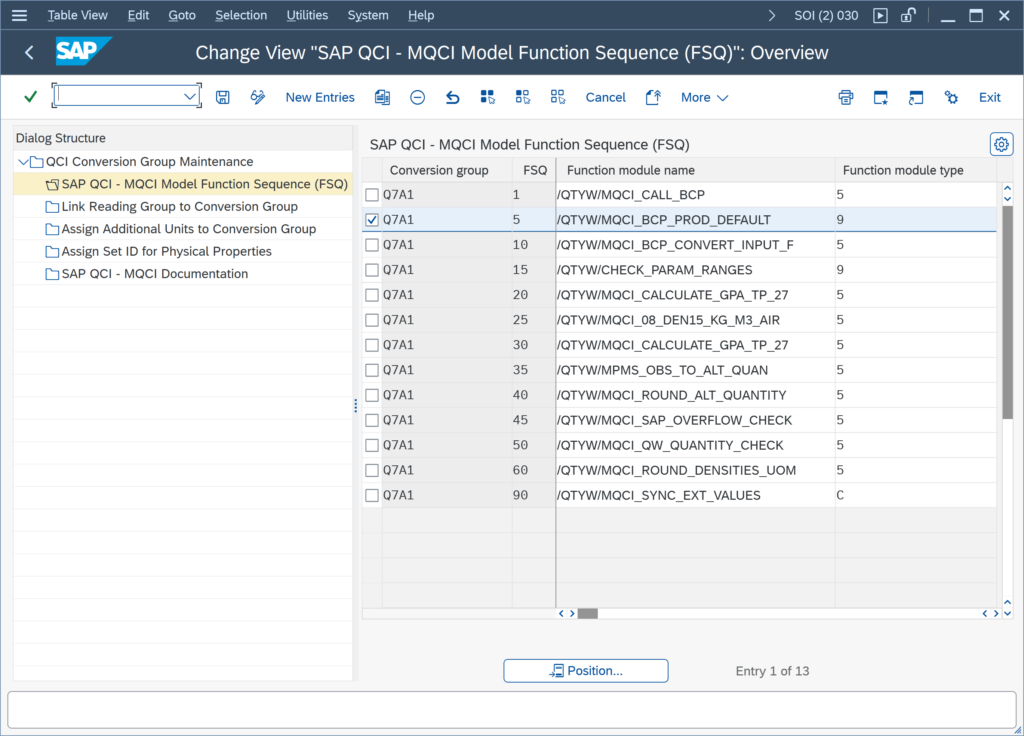Open the Goto menu

[x=182, y=15]
